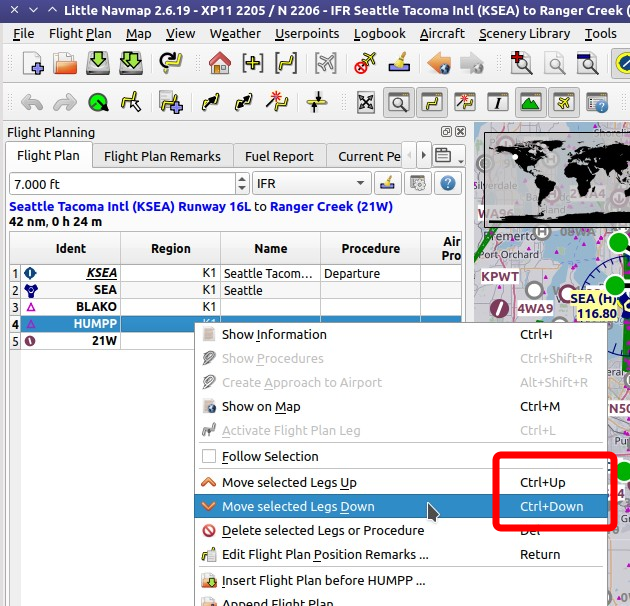This screenshot has width=630, height=606.
Task: Click the append flight plan plus icon
Action: pyautogui.click(x=171, y=102)
